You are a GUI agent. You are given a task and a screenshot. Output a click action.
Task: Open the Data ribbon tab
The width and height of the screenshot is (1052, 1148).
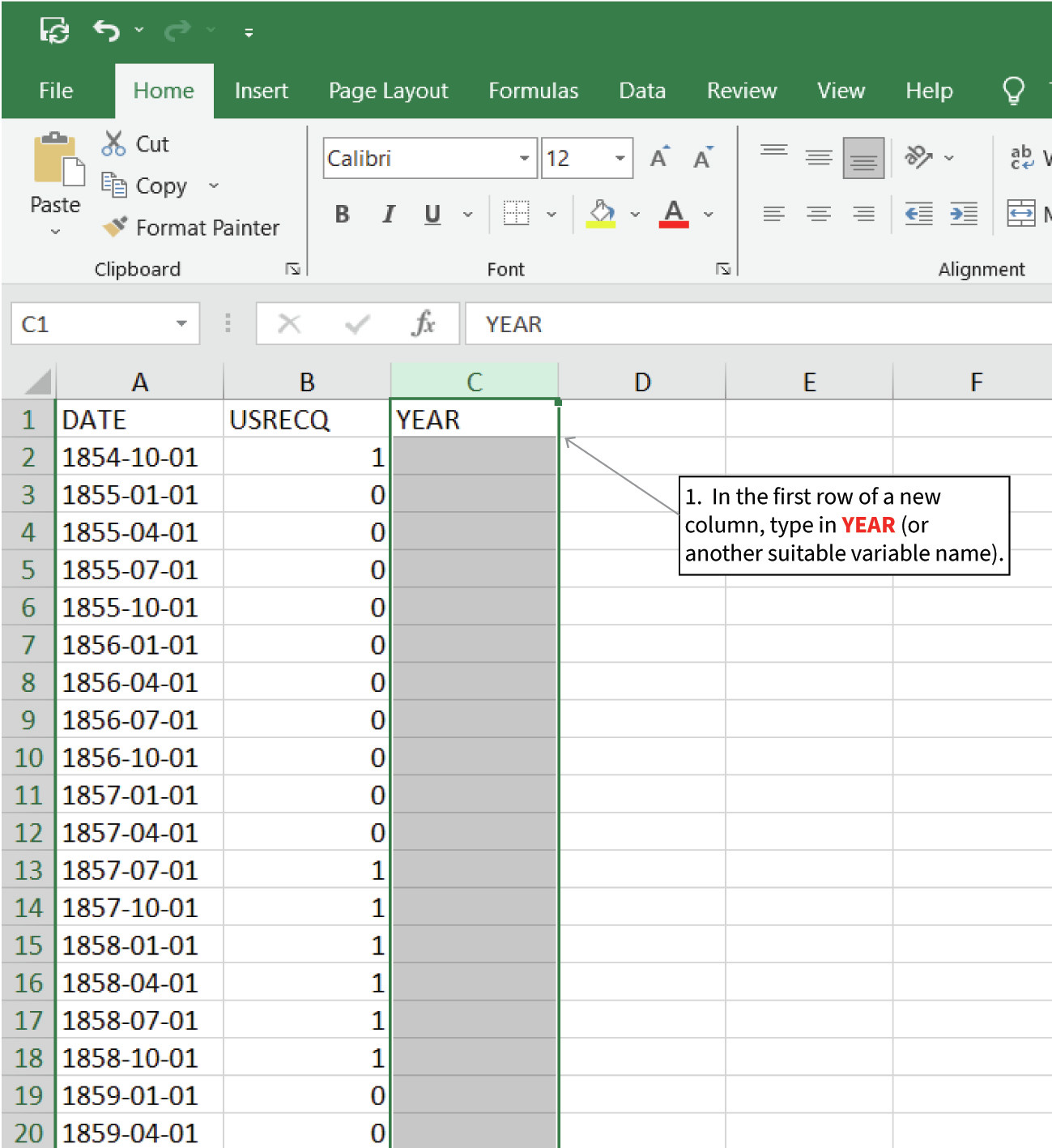[641, 91]
